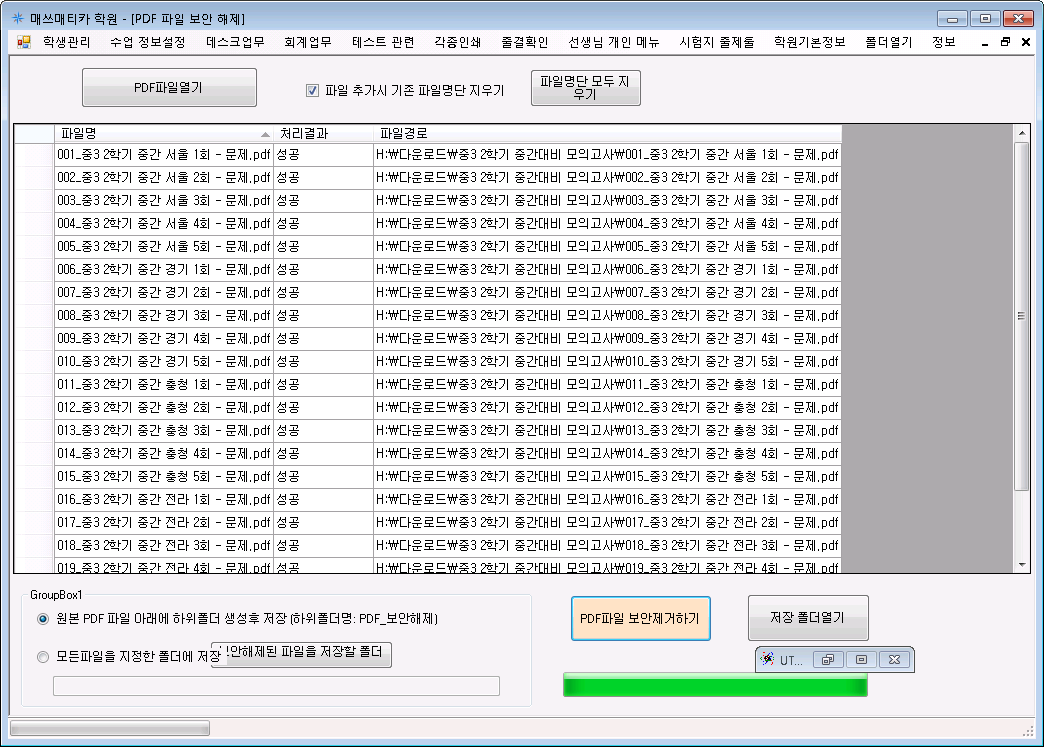Click 파일명단 모두 지우기 button
Image resolution: width=1044 pixels, height=747 pixels.
[x=585, y=87]
